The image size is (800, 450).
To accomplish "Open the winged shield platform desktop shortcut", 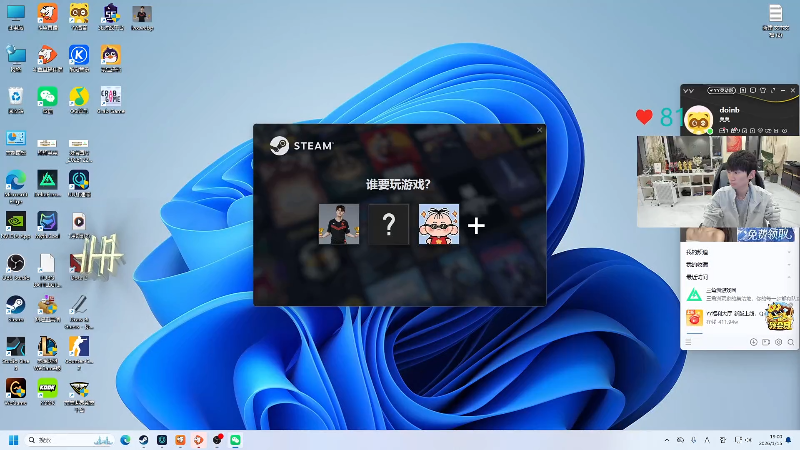I will point(79,395).
